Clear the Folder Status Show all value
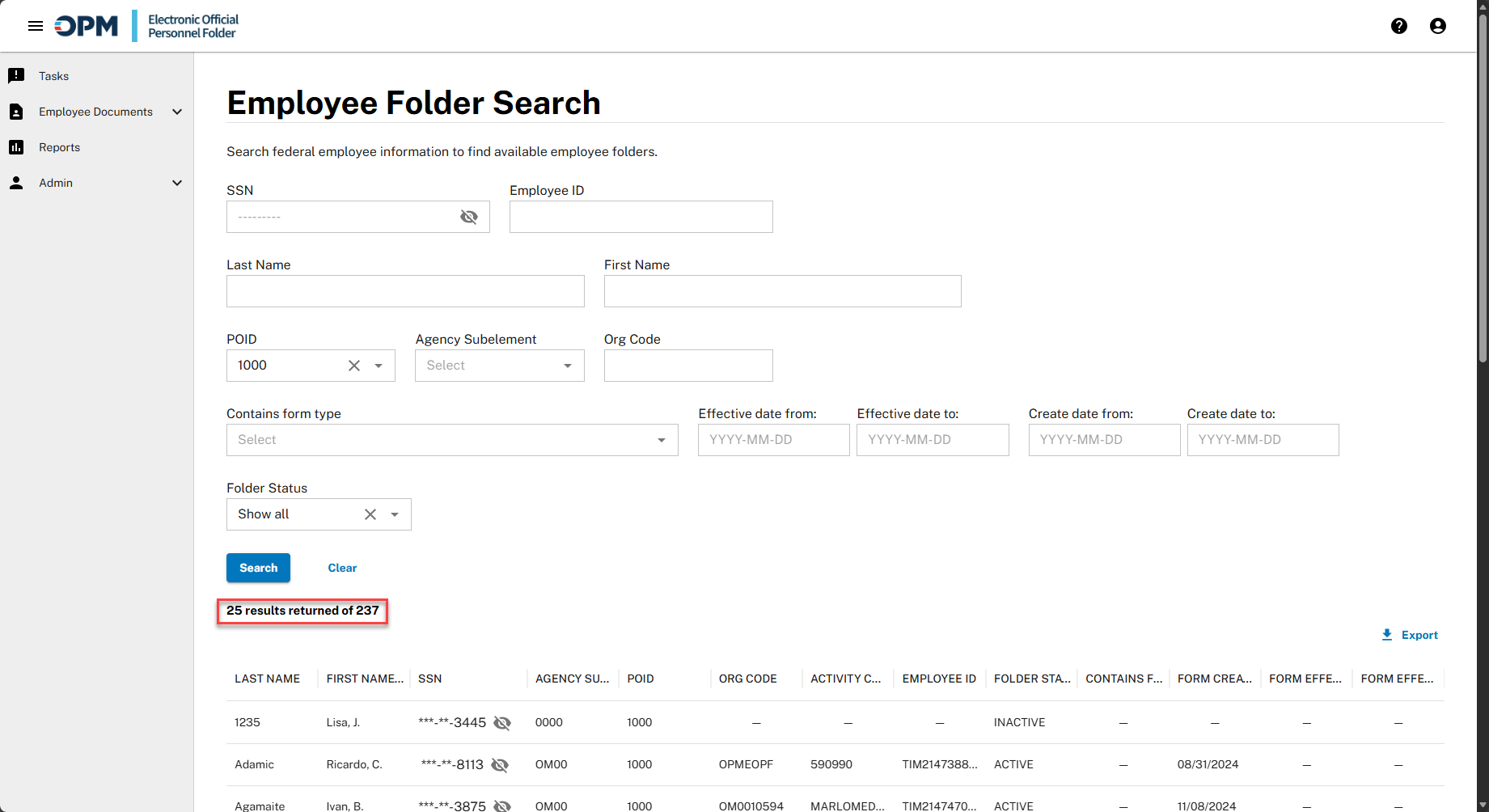The image size is (1489, 812). (x=370, y=514)
